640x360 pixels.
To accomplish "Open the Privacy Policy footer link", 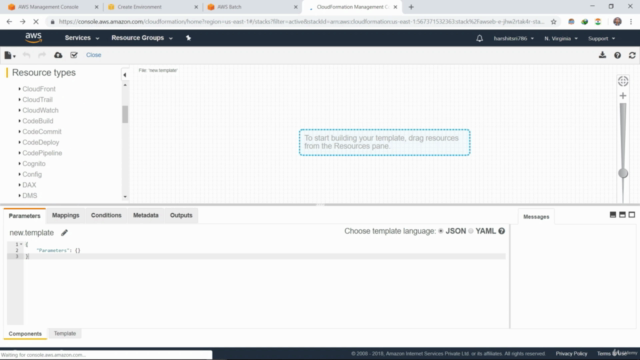I will click(571, 353).
